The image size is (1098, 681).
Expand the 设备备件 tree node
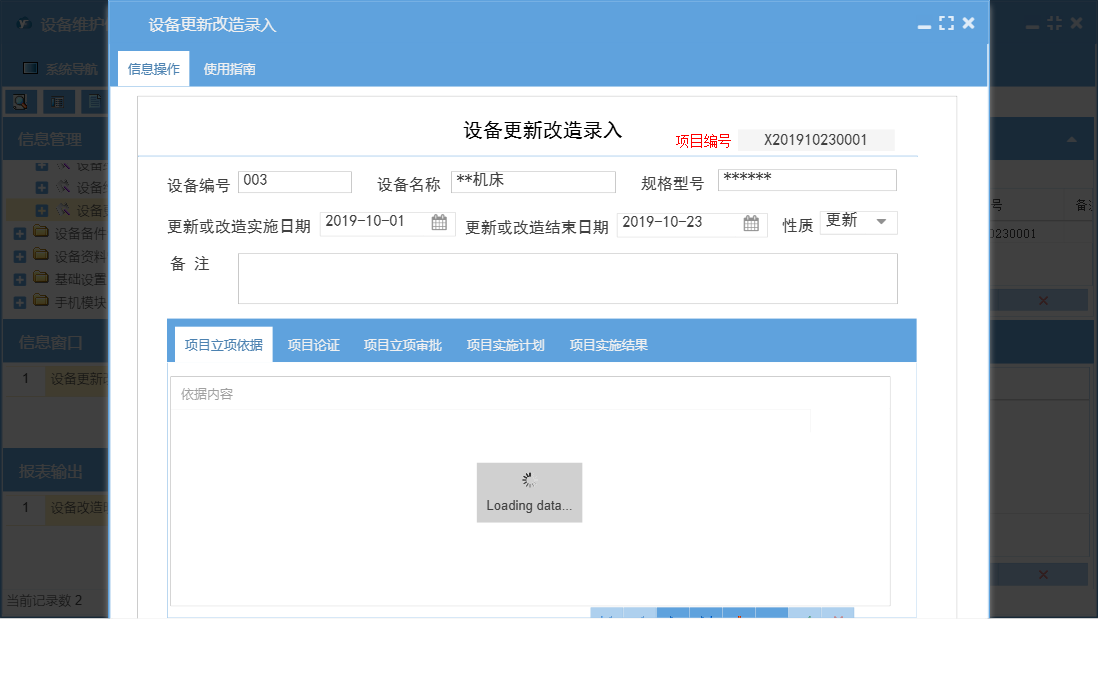point(20,232)
